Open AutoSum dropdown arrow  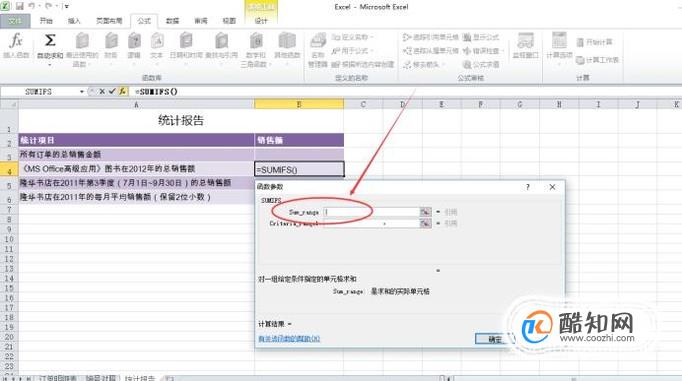pos(50,64)
